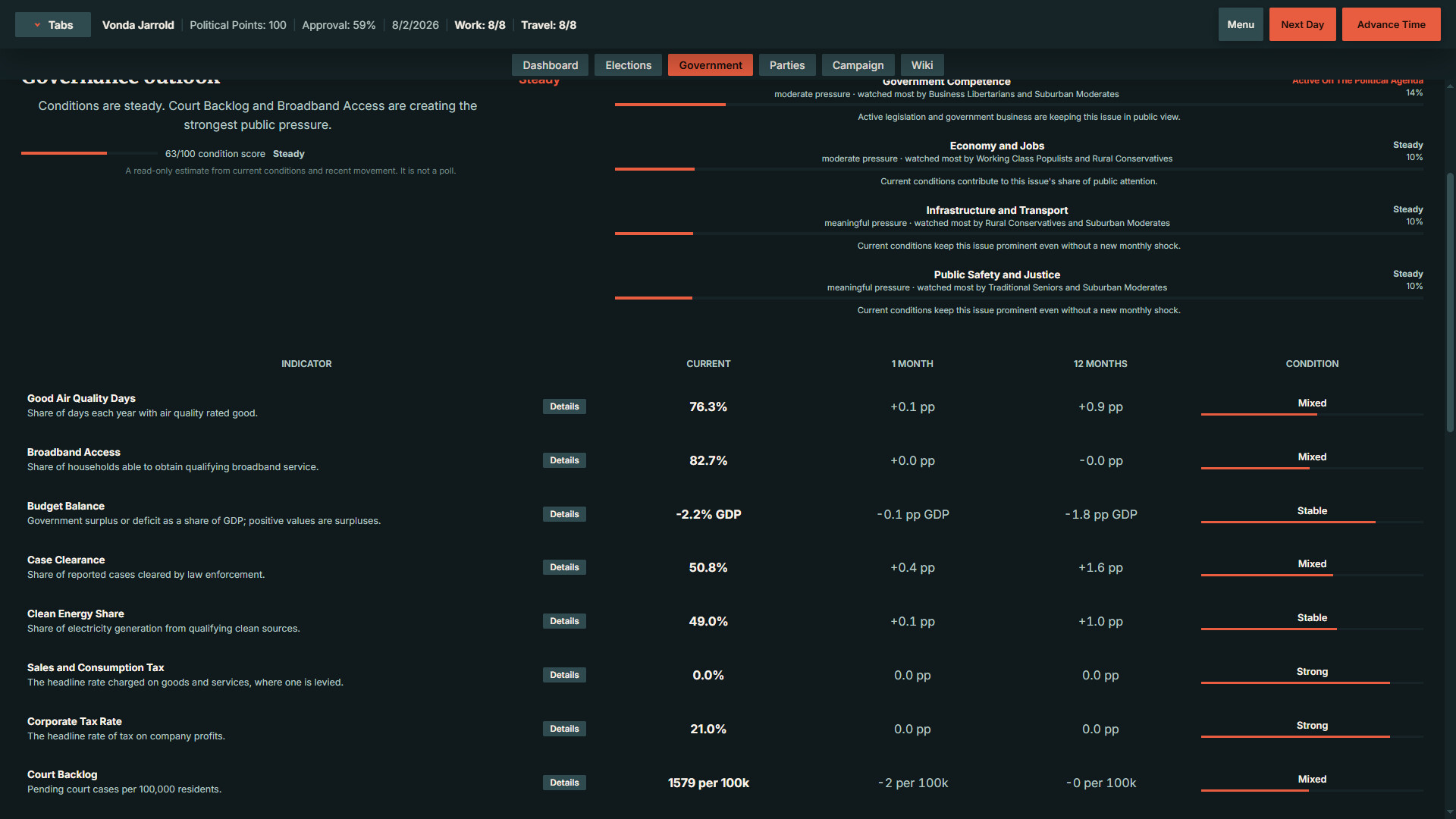Click the Advance Time button
This screenshot has height=819, width=1456.
(x=1391, y=24)
